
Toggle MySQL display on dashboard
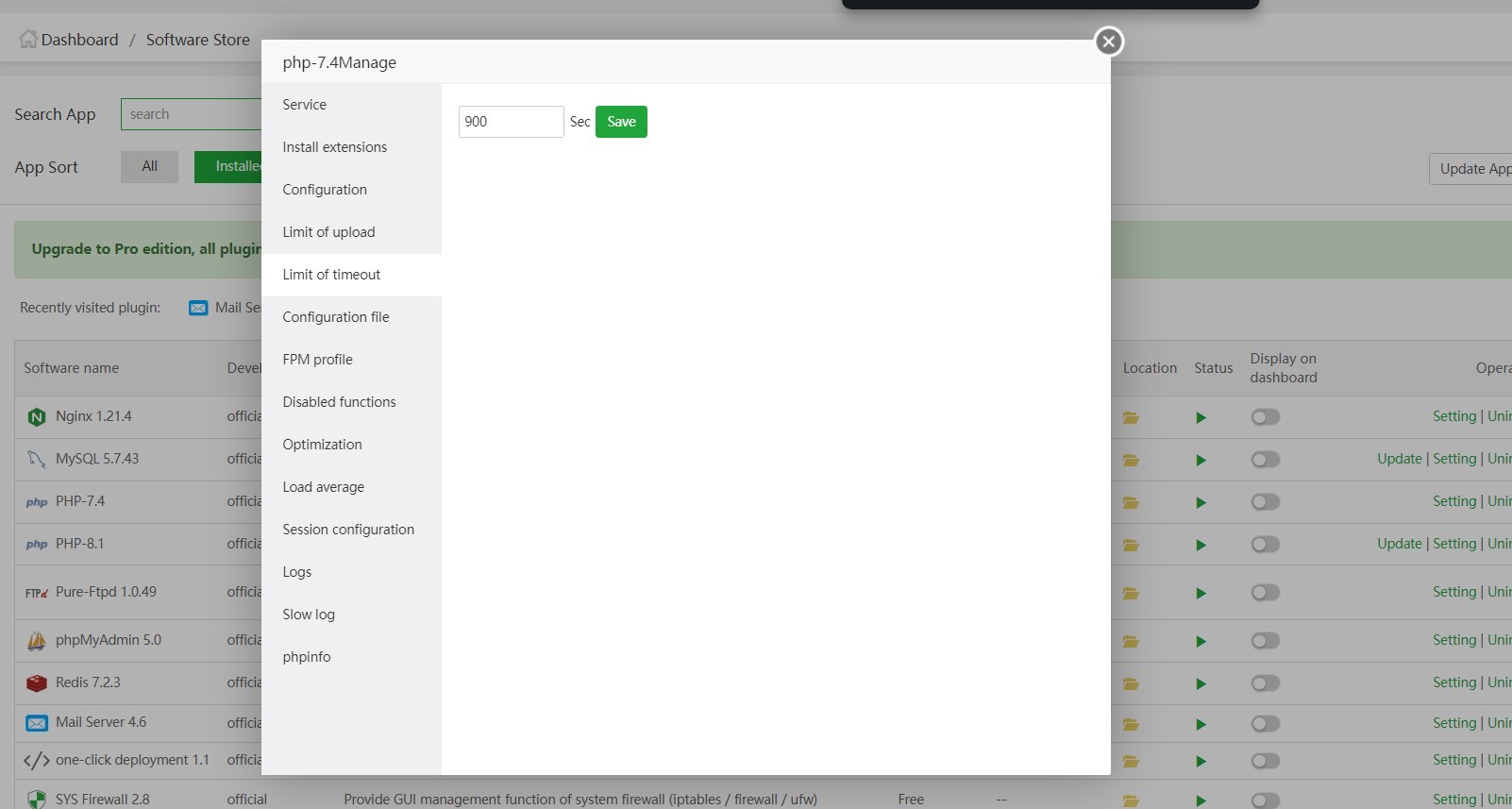1266,460
